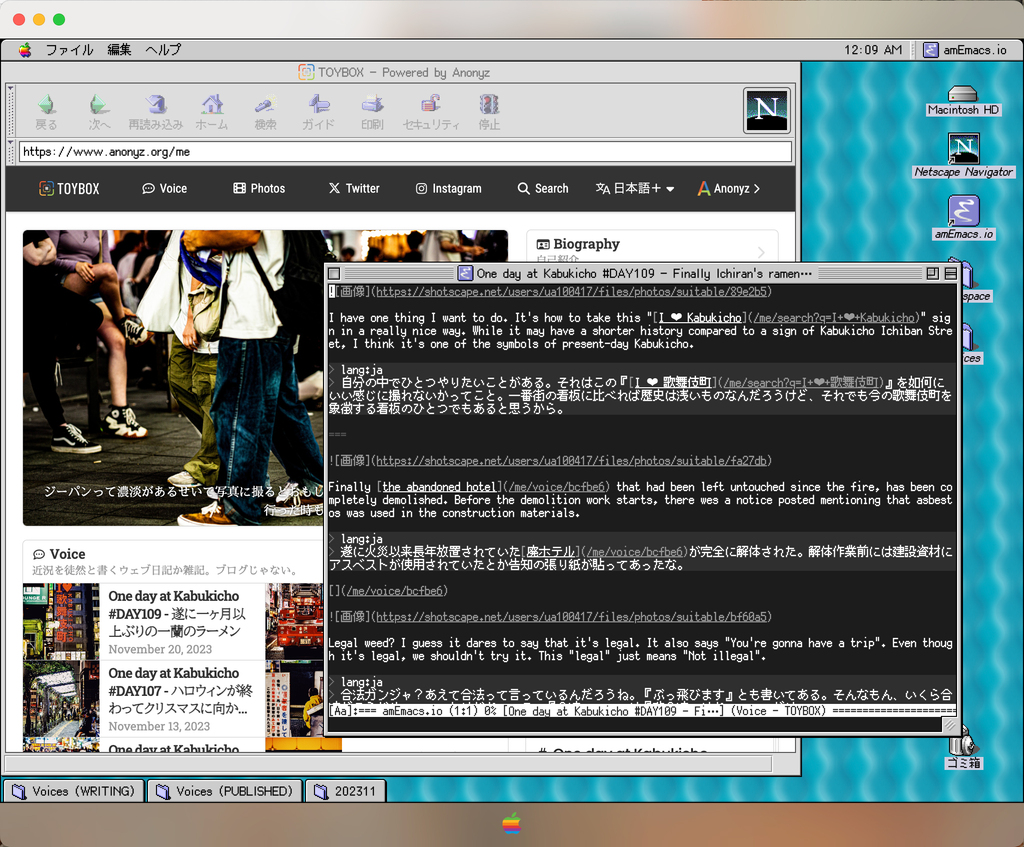Screen dimensions: 1024x847
Task: Select the amEmacs.io desktop icon
Action: click(x=963, y=217)
